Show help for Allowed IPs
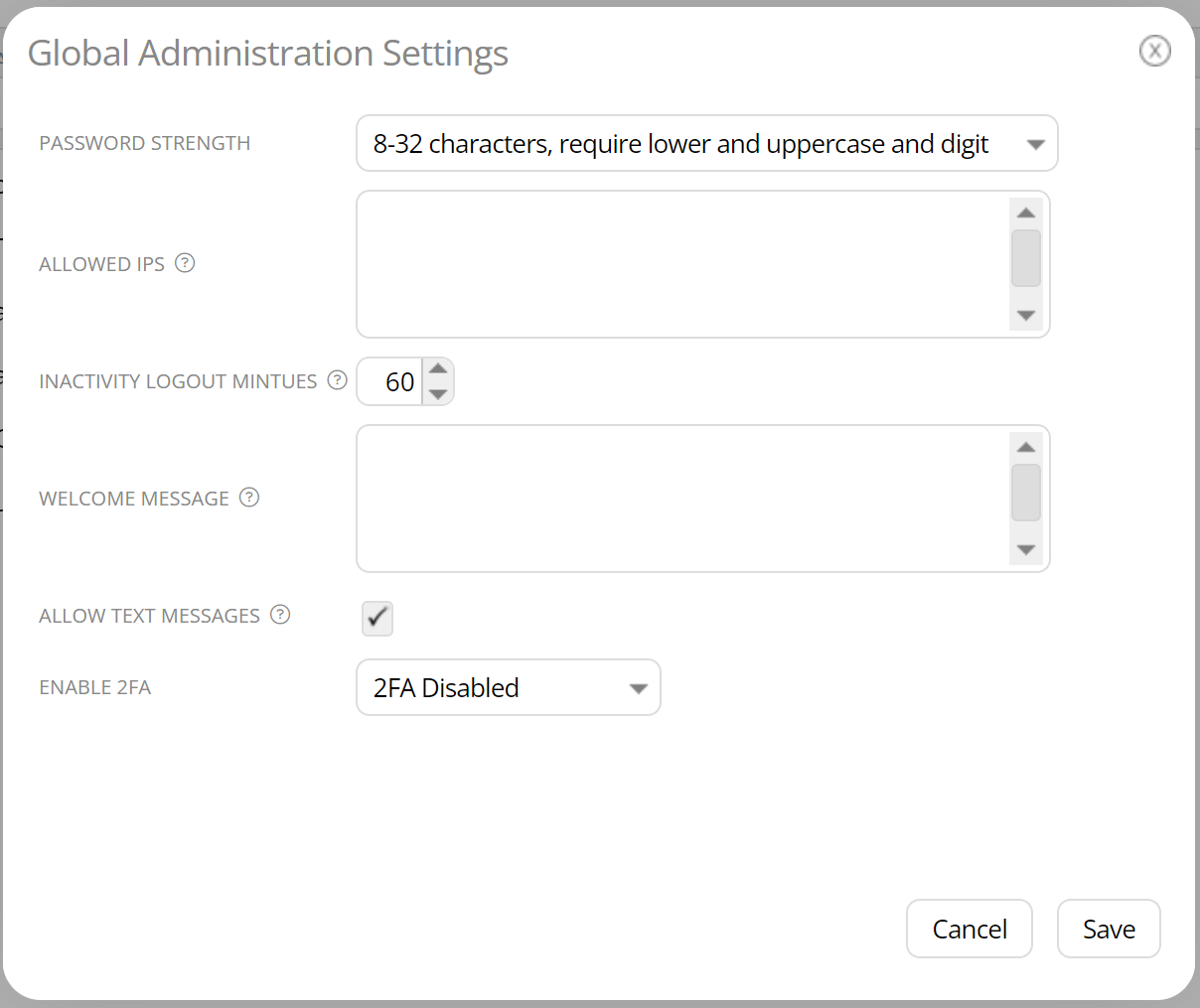 [x=185, y=263]
